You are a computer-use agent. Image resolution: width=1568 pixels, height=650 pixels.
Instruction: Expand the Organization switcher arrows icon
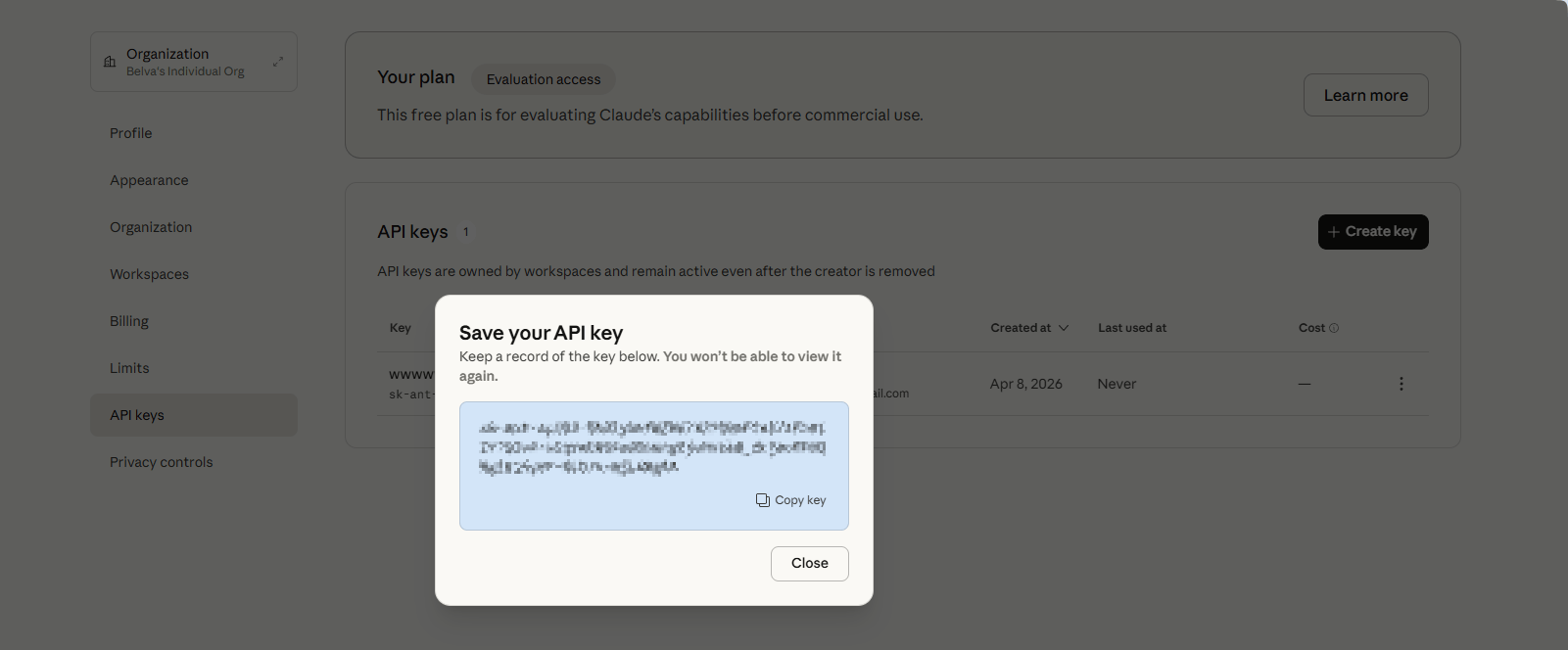[x=278, y=62]
